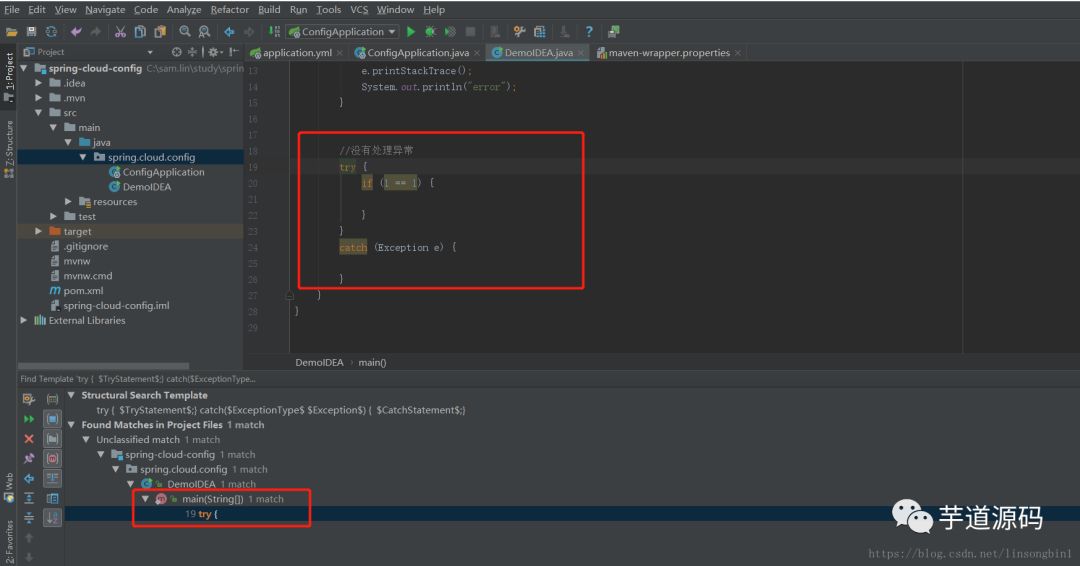
Task: Pin the find results tab
Action: point(29,459)
